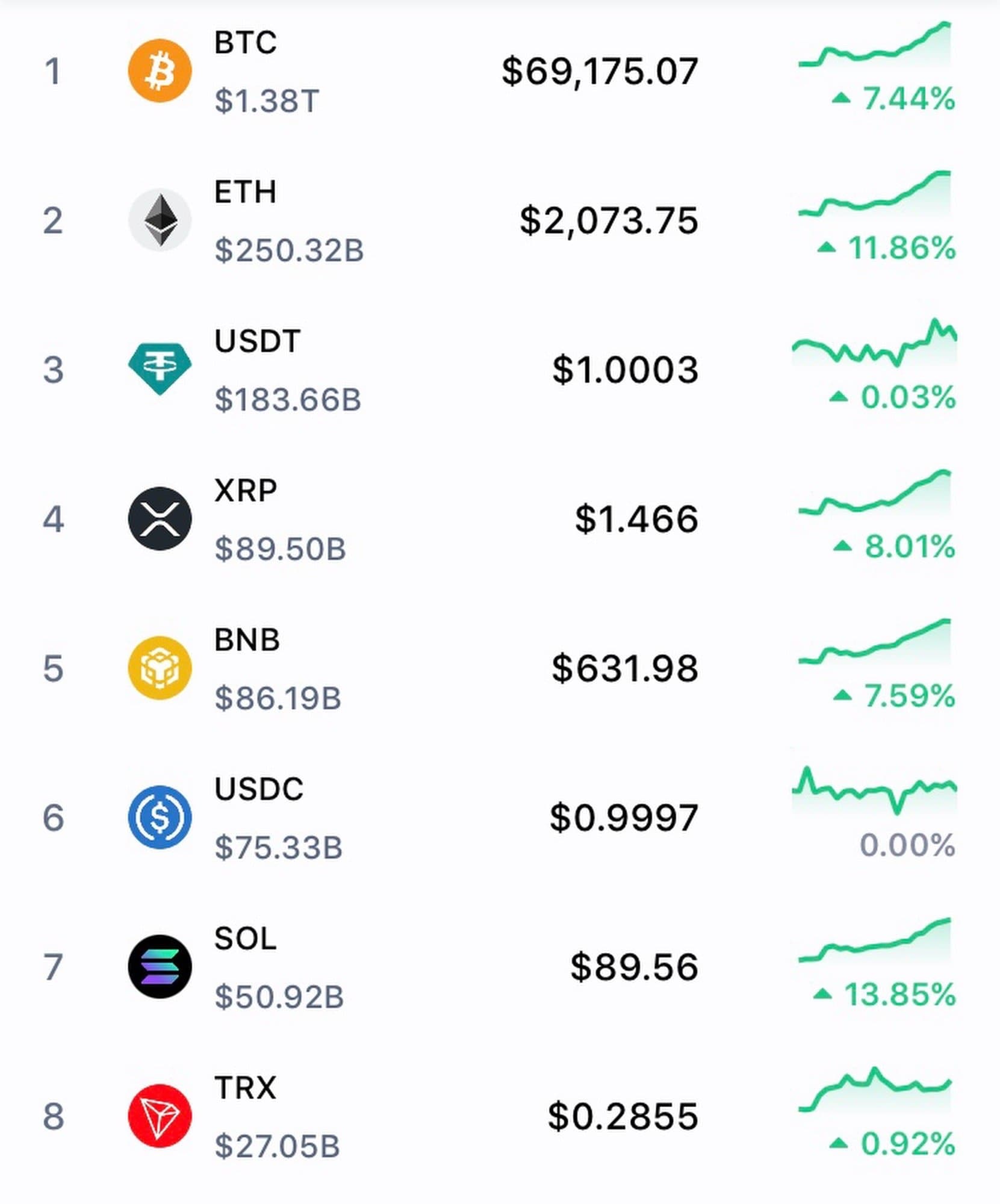The height and width of the screenshot is (1204, 1000).
Task: Click the black XRP logo icon
Action: click(160, 518)
